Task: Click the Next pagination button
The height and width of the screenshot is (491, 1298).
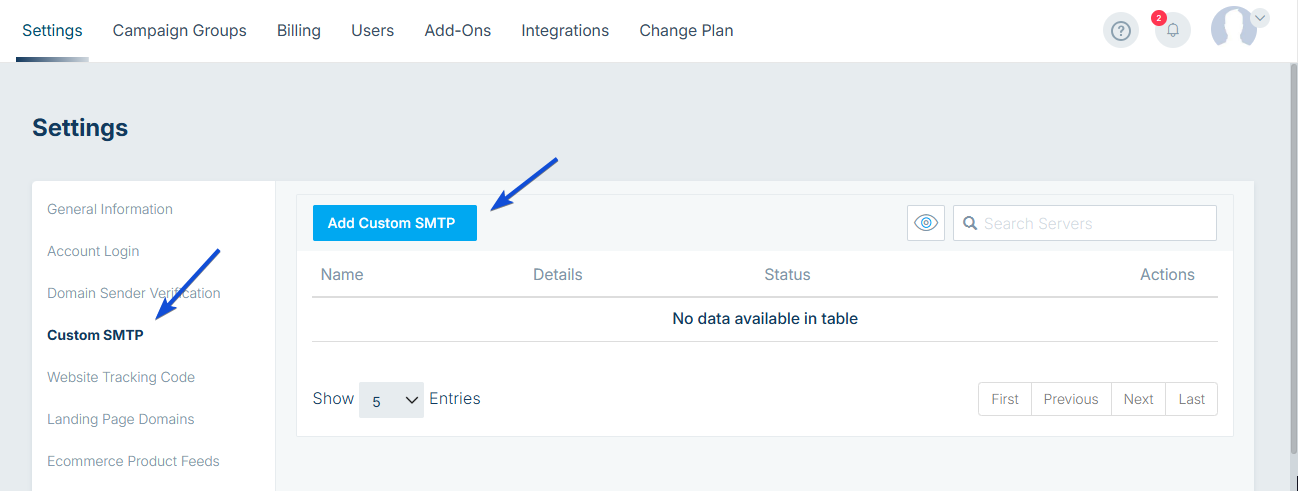Action: [1138, 399]
